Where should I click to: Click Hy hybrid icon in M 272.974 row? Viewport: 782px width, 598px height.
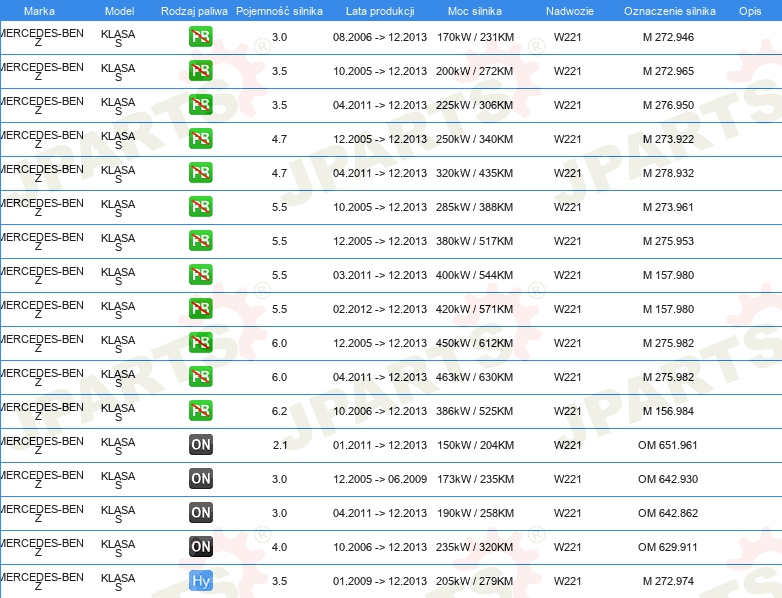[x=201, y=581]
